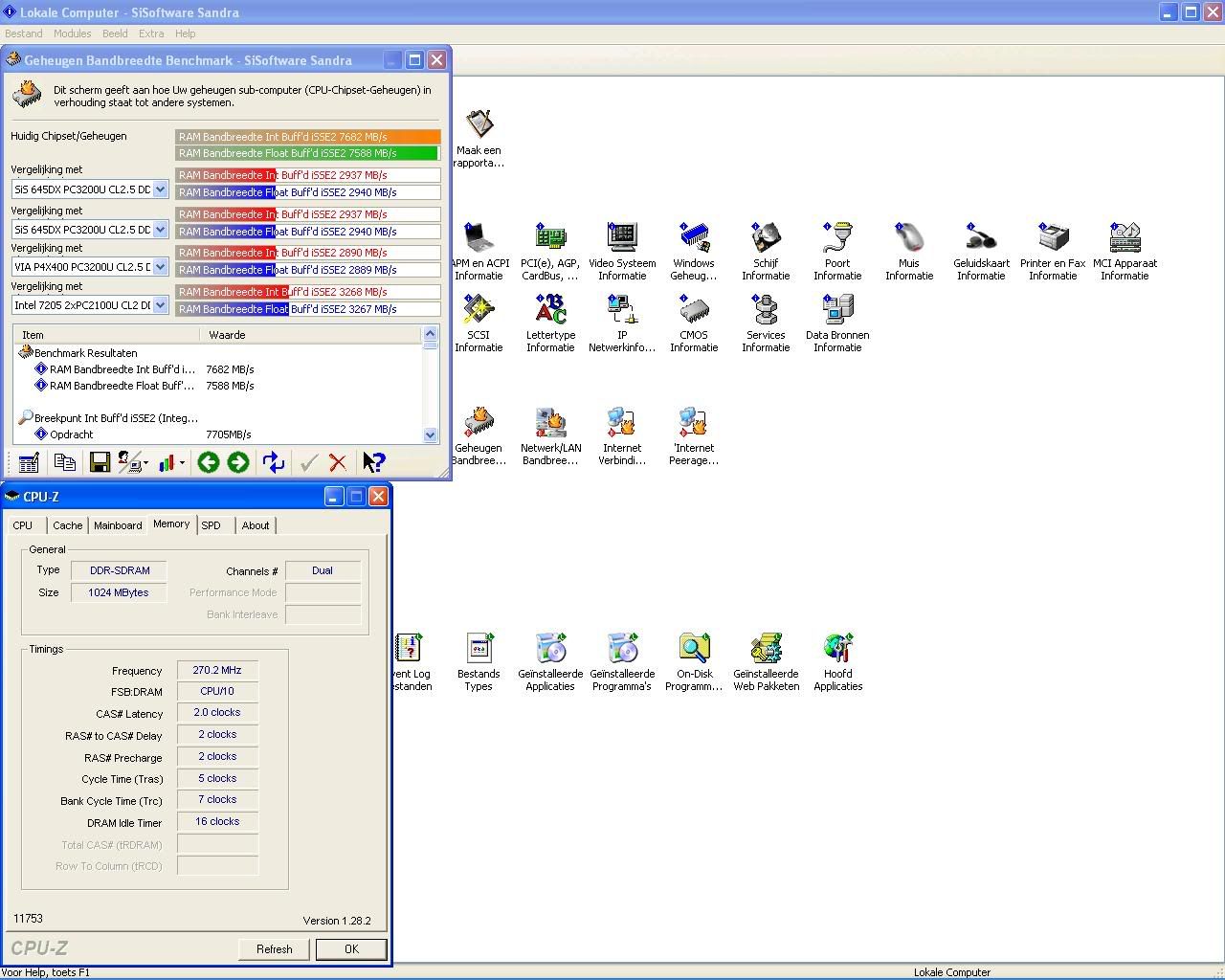Open the Help menu
Screen dimensions: 1225x980
tap(186, 33)
